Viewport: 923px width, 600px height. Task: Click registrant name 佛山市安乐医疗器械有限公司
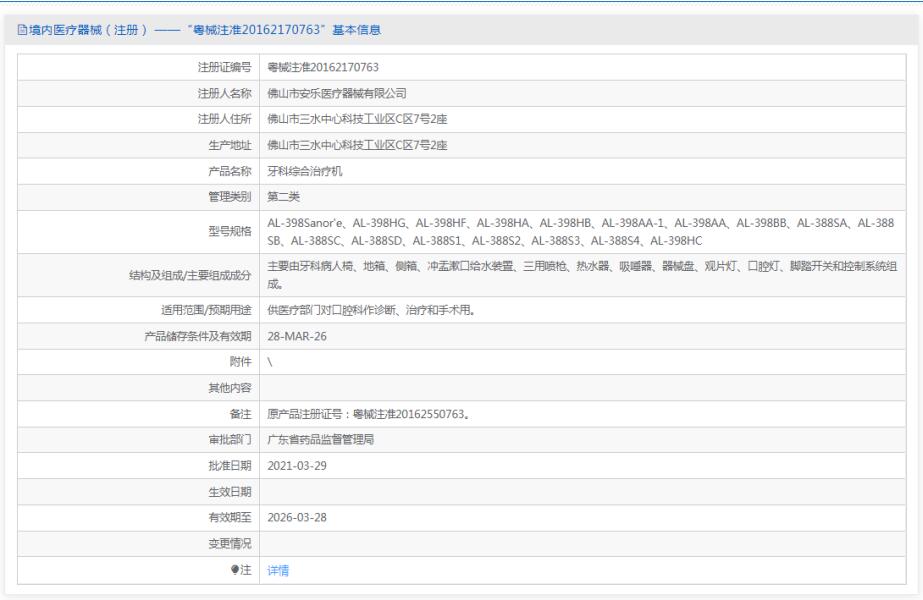(x=337, y=93)
